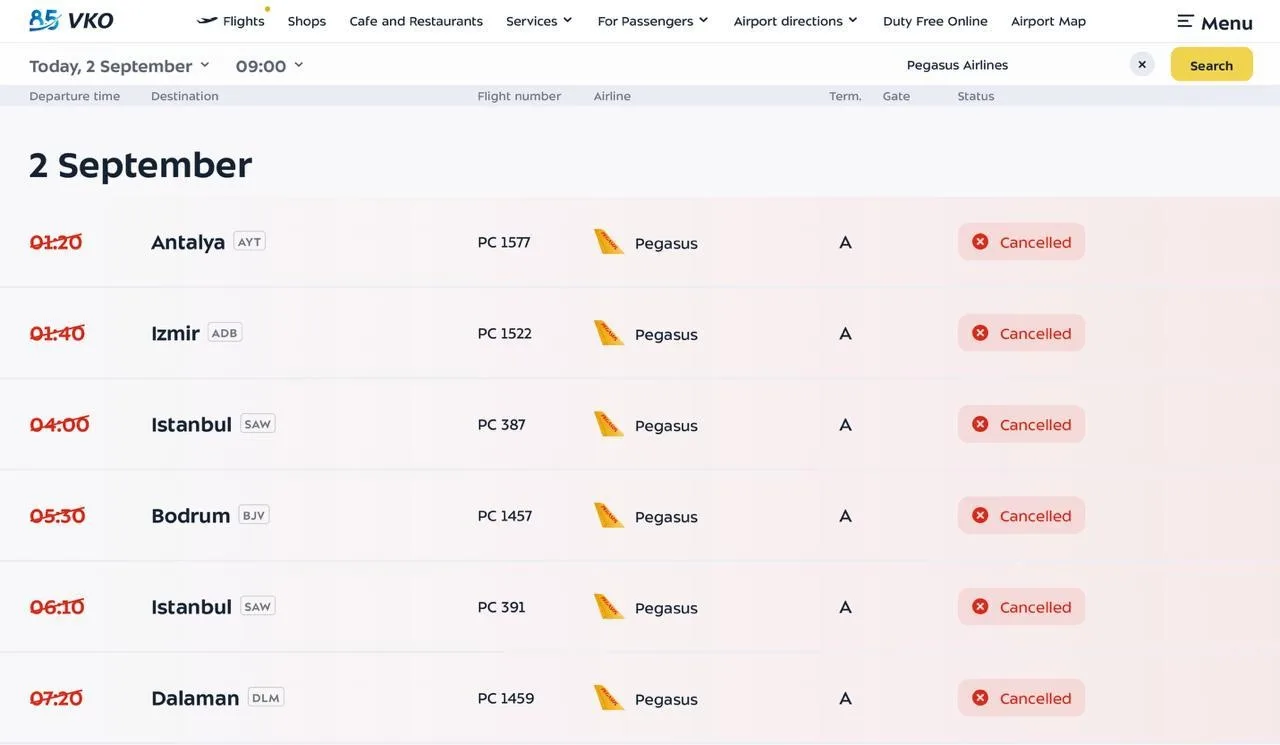1280x745 pixels.
Task: Click Pegasus logo in PC 387 row
Action: pyautogui.click(x=608, y=424)
